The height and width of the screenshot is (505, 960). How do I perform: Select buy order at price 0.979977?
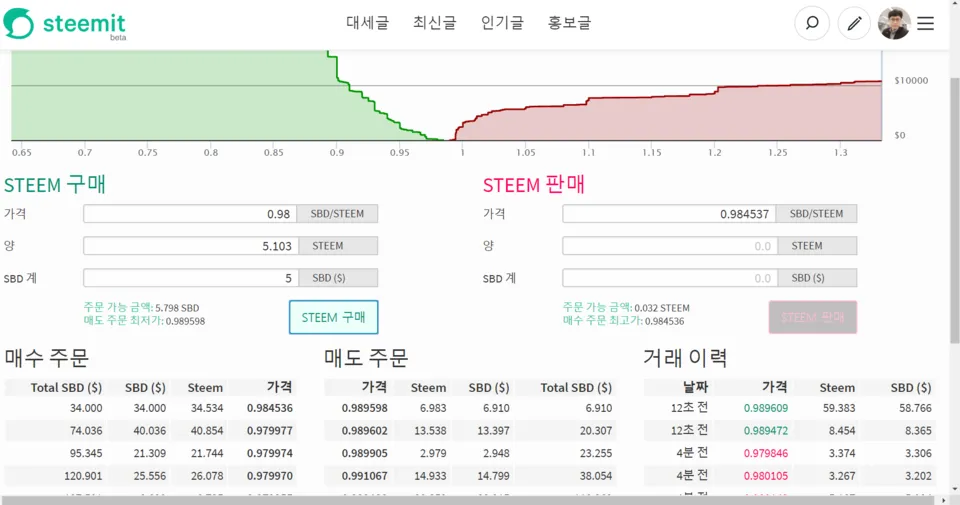click(150, 430)
